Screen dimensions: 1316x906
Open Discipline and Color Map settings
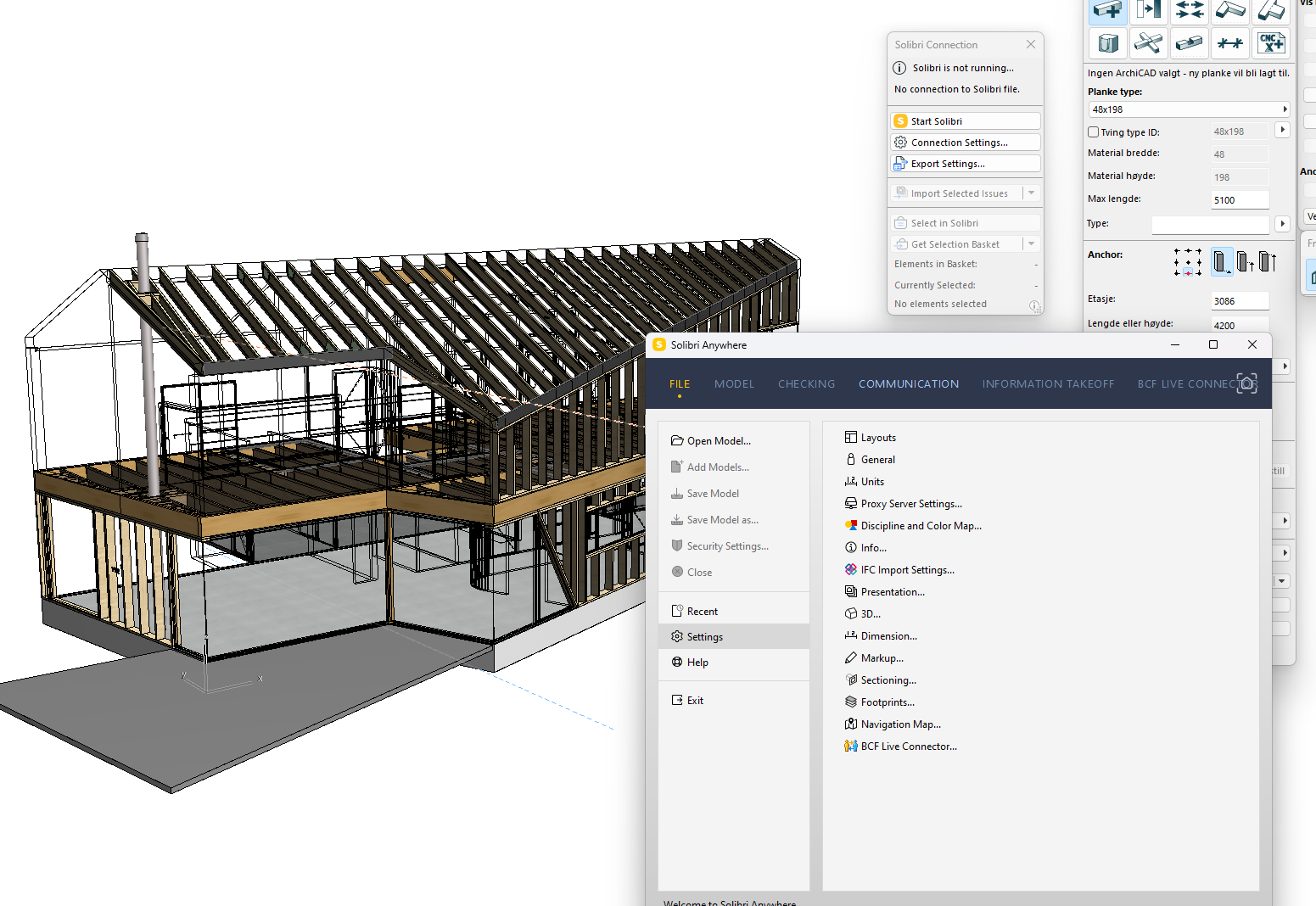[x=921, y=526]
